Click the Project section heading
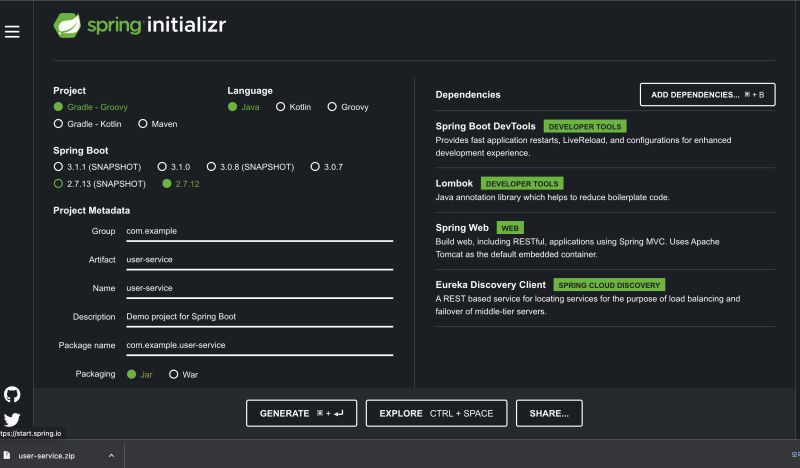 pos(69,90)
